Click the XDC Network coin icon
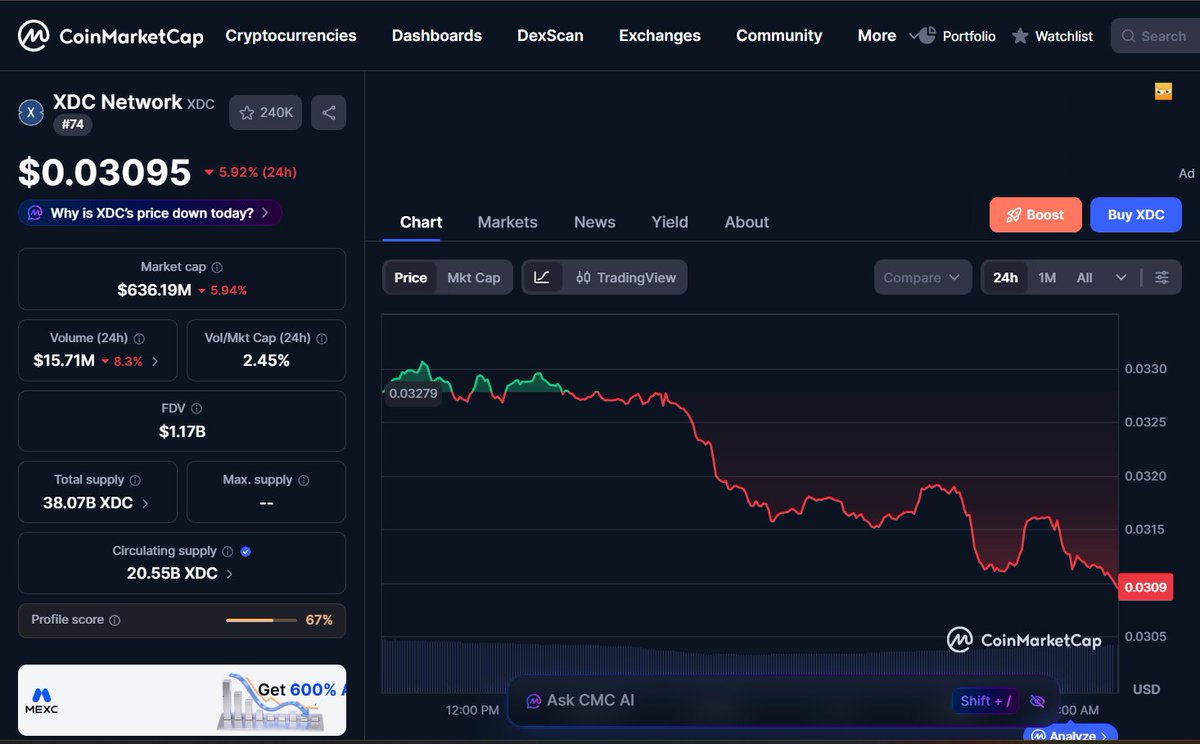 [x=31, y=112]
